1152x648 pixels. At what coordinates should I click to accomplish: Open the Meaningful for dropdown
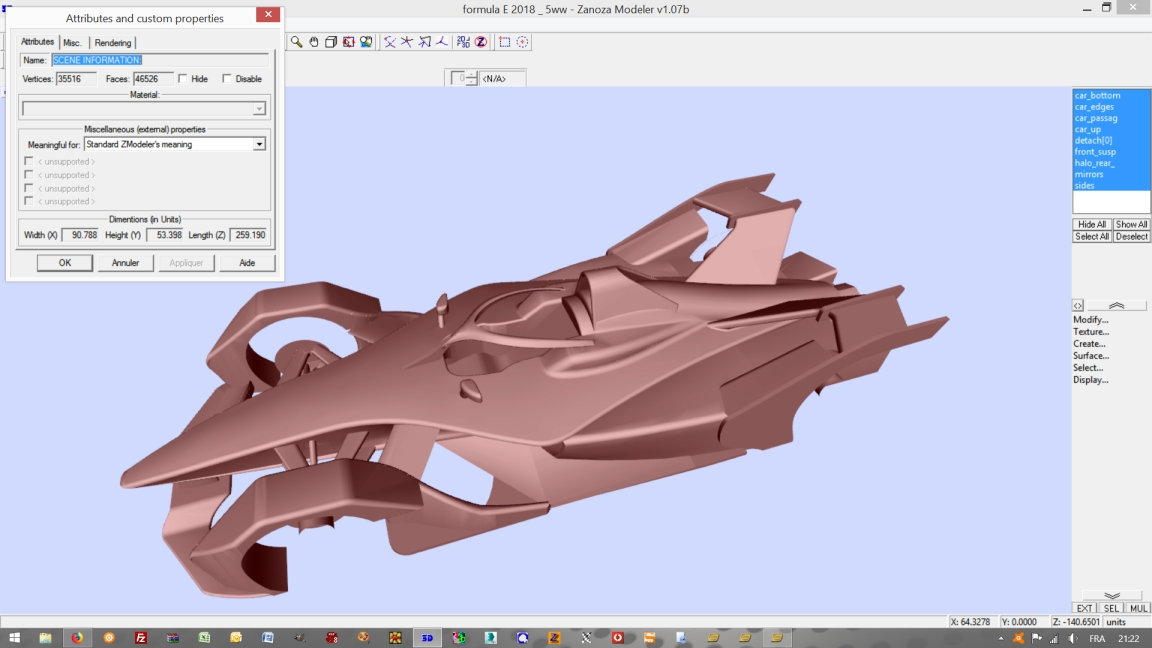click(x=259, y=144)
